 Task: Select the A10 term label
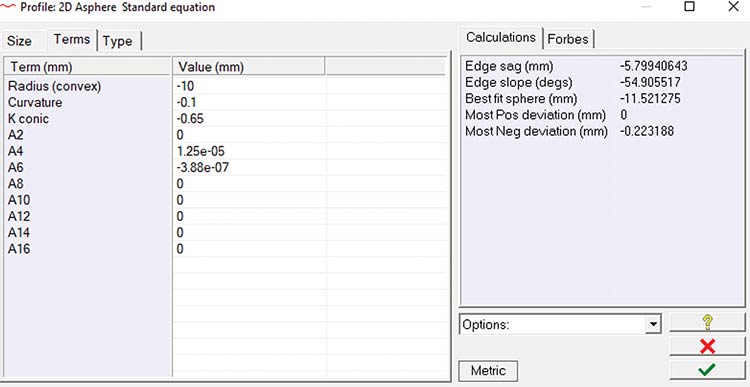(19, 200)
